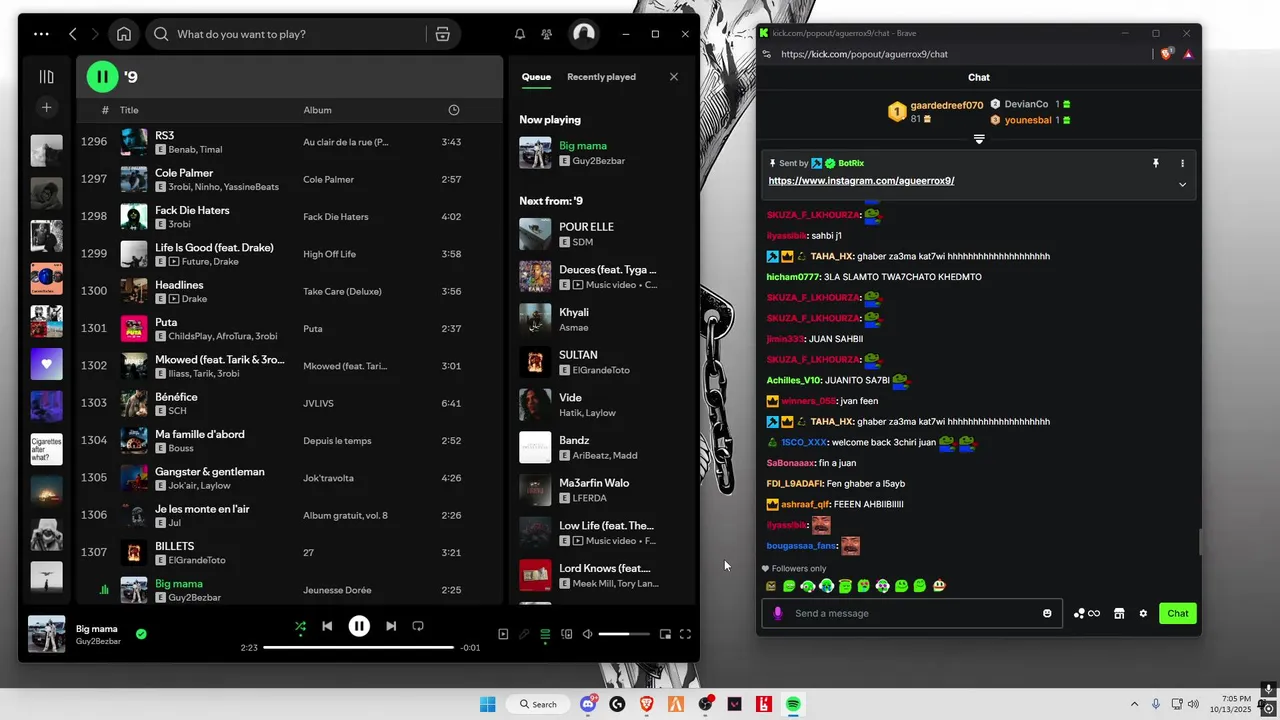Expand pinned message chevron in Kick chat
1280x720 pixels.
1182,184
